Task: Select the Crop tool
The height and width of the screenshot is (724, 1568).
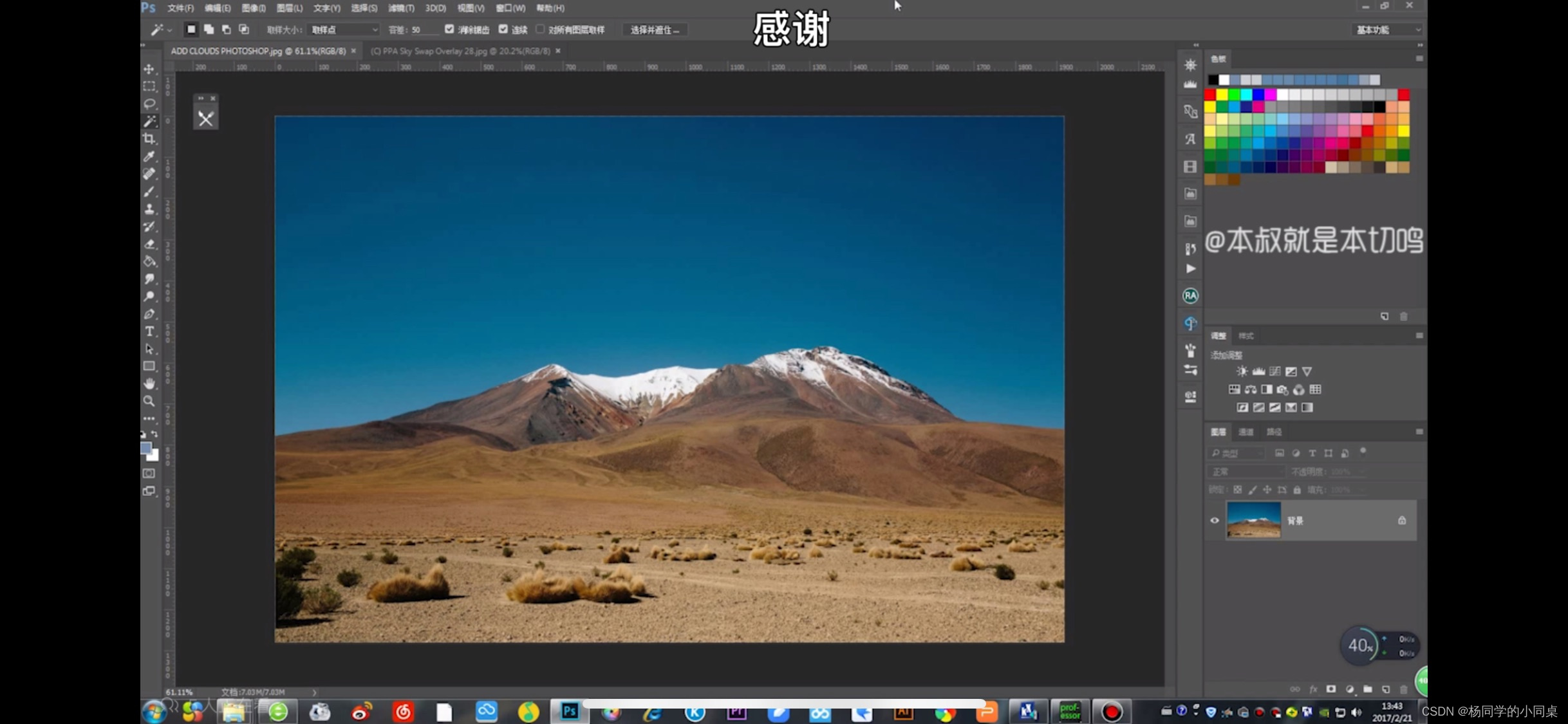Action: tap(149, 138)
